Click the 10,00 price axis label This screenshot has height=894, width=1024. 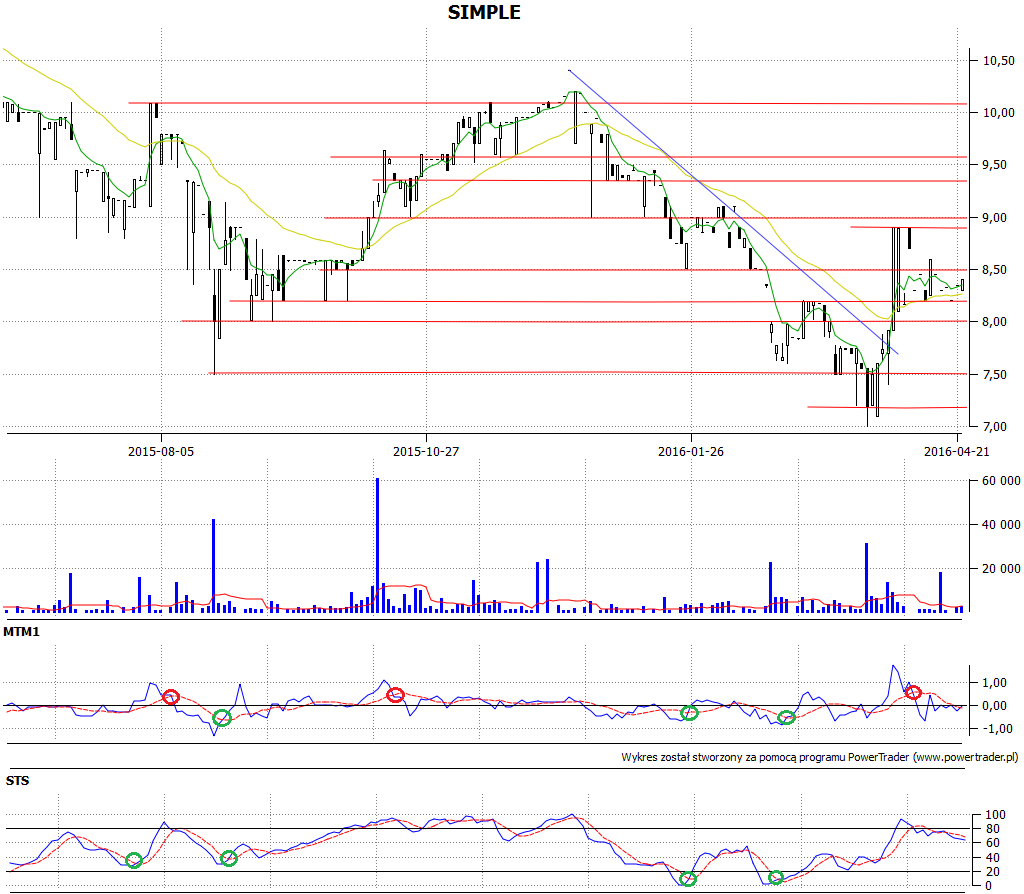pyautogui.click(x=999, y=112)
